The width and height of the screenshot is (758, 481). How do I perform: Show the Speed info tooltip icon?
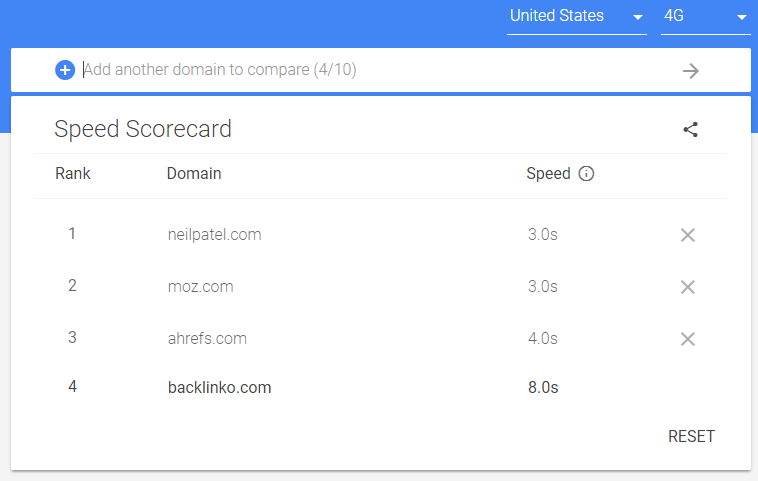(x=586, y=174)
